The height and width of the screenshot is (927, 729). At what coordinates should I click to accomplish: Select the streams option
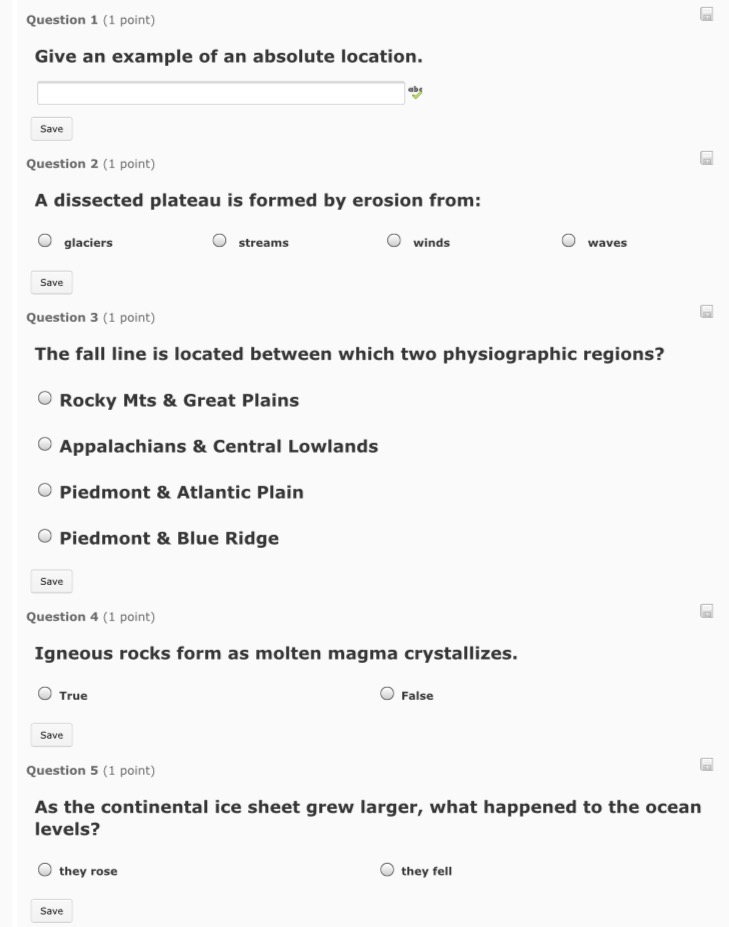[219, 241]
